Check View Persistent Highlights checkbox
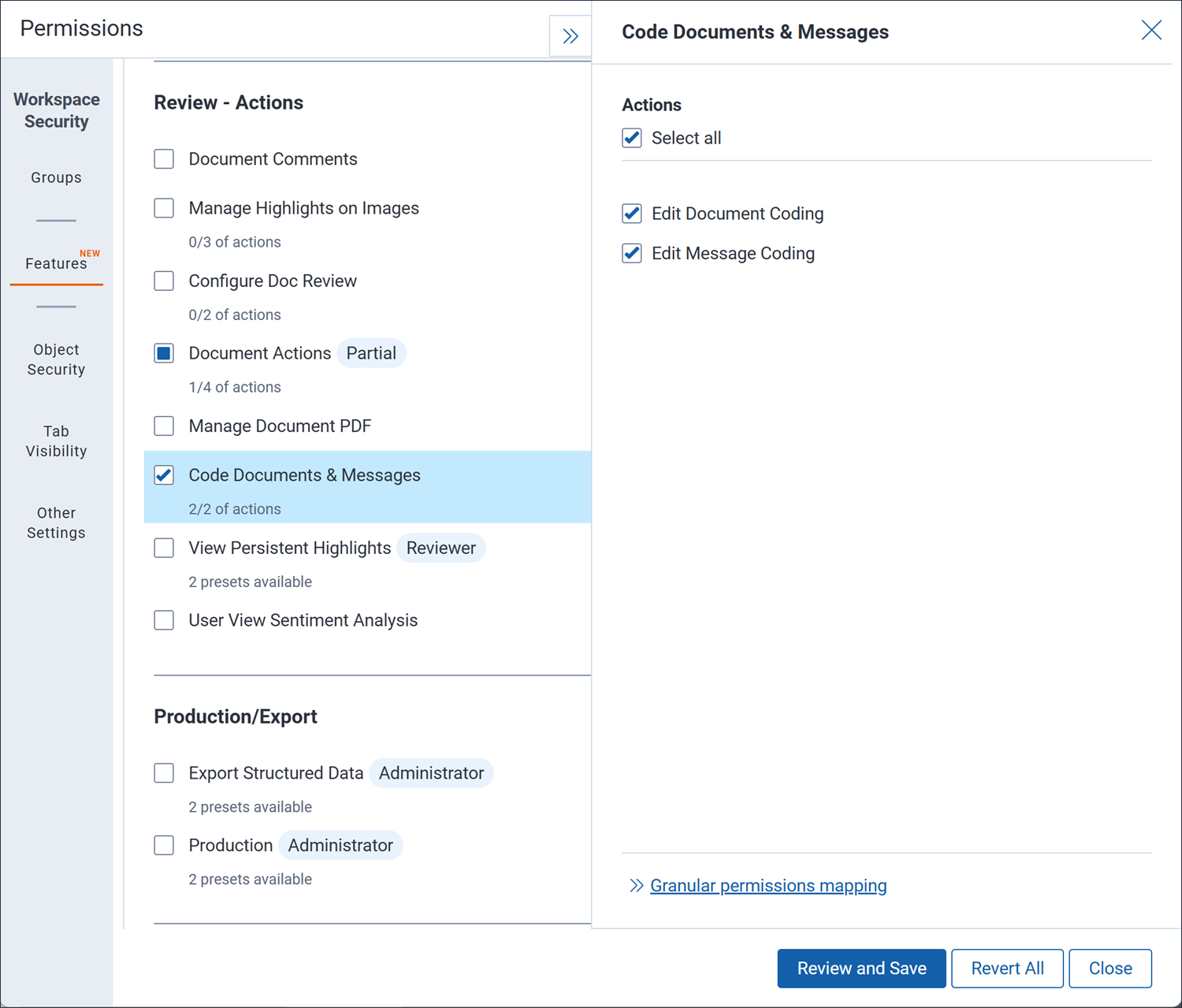This screenshot has width=1182, height=1008. (x=164, y=548)
